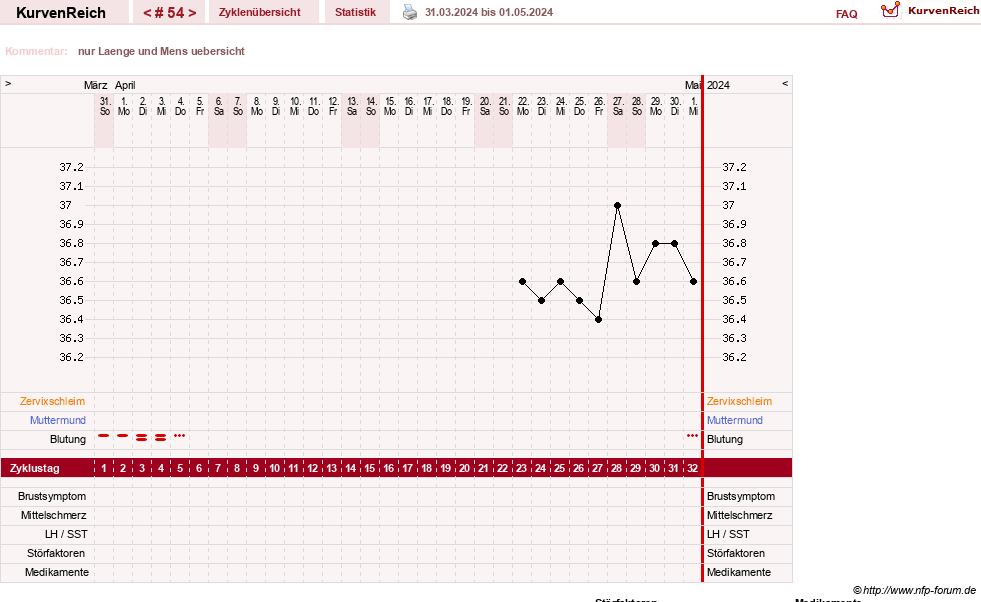Click the right Medikamente row label
The height and width of the screenshot is (602, 981).
point(739,573)
